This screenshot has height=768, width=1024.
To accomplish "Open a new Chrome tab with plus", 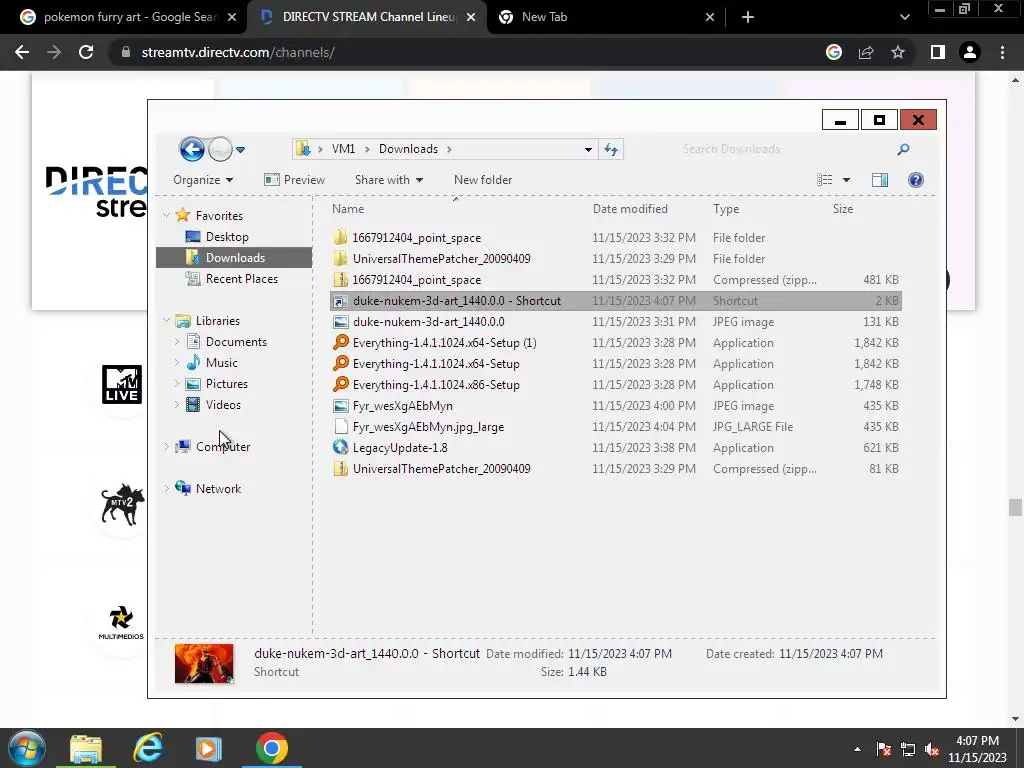I will [748, 17].
